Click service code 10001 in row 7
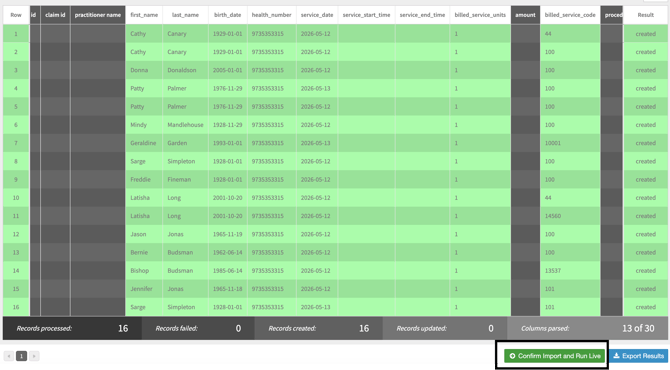The image size is (670, 370). (553, 143)
